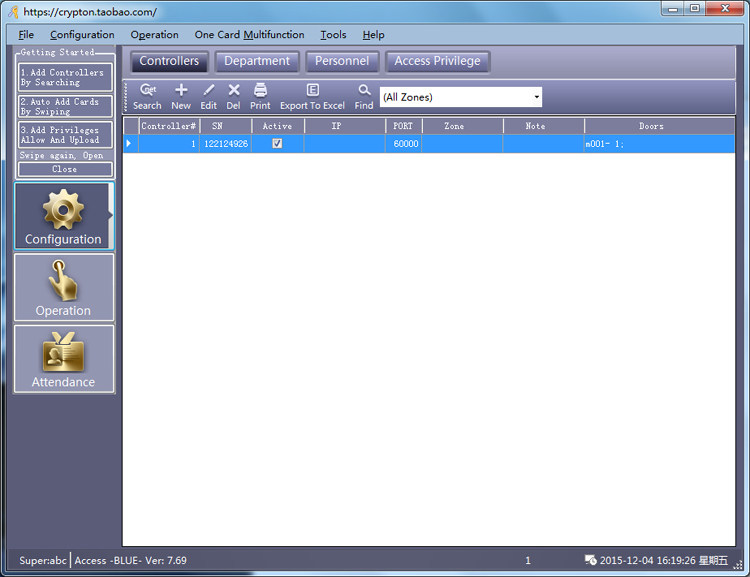Click the SN column header
750x577 pixels.
225,126
